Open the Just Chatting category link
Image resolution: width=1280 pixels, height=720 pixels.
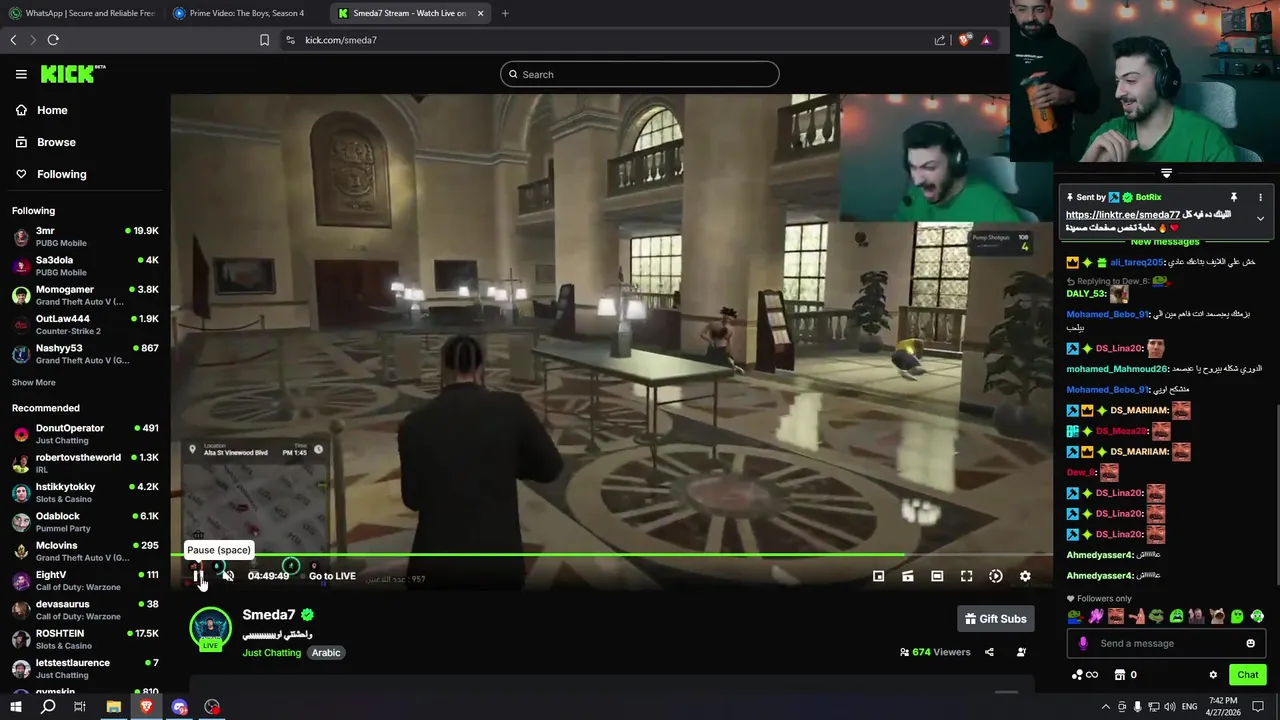coord(271,653)
